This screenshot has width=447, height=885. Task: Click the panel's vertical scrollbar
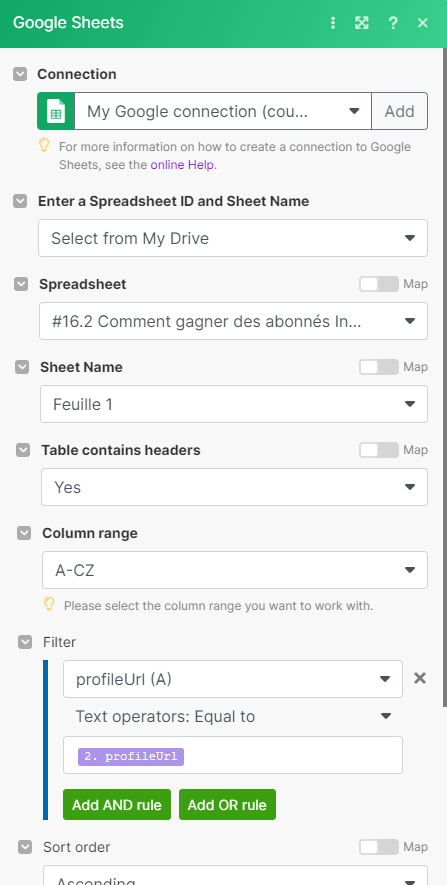[x=445, y=376]
